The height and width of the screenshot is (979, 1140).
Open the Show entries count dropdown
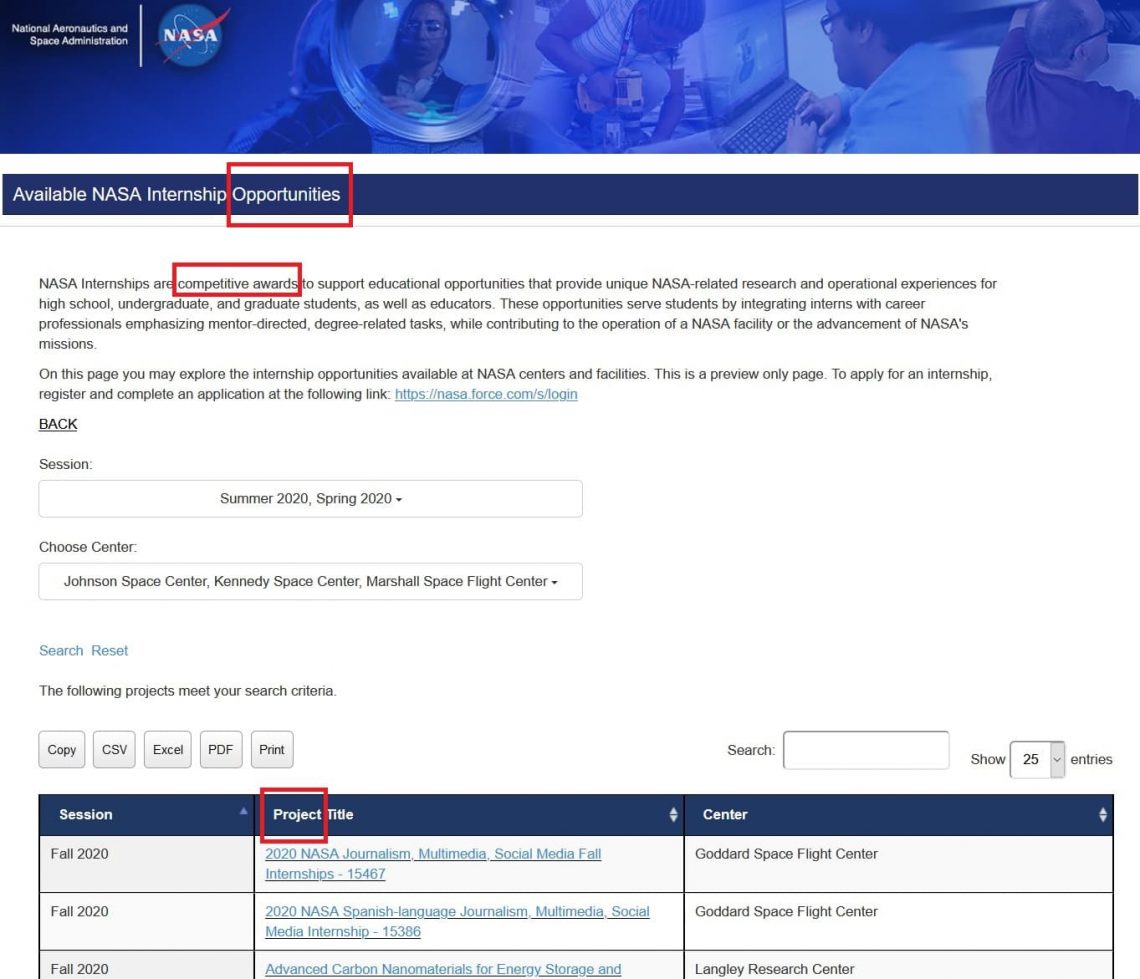[1038, 759]
